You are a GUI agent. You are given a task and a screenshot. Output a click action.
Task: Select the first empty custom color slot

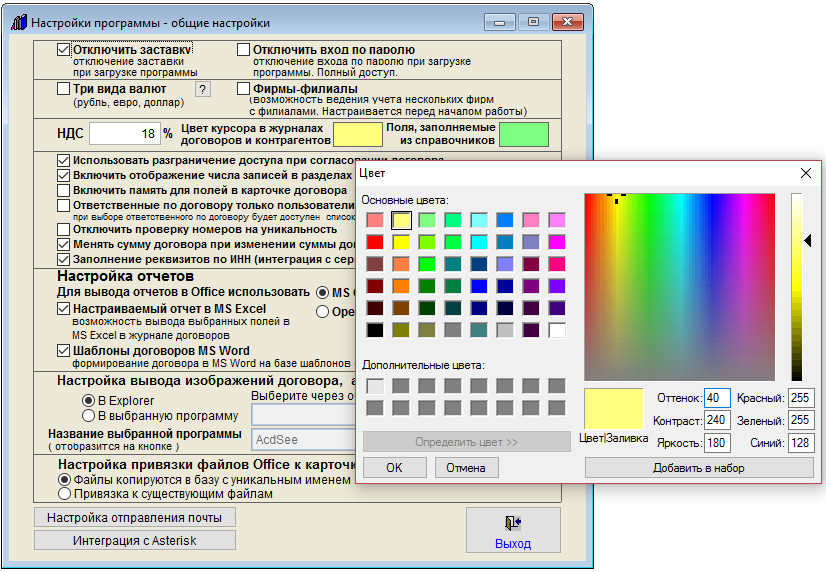coord(375,386)
